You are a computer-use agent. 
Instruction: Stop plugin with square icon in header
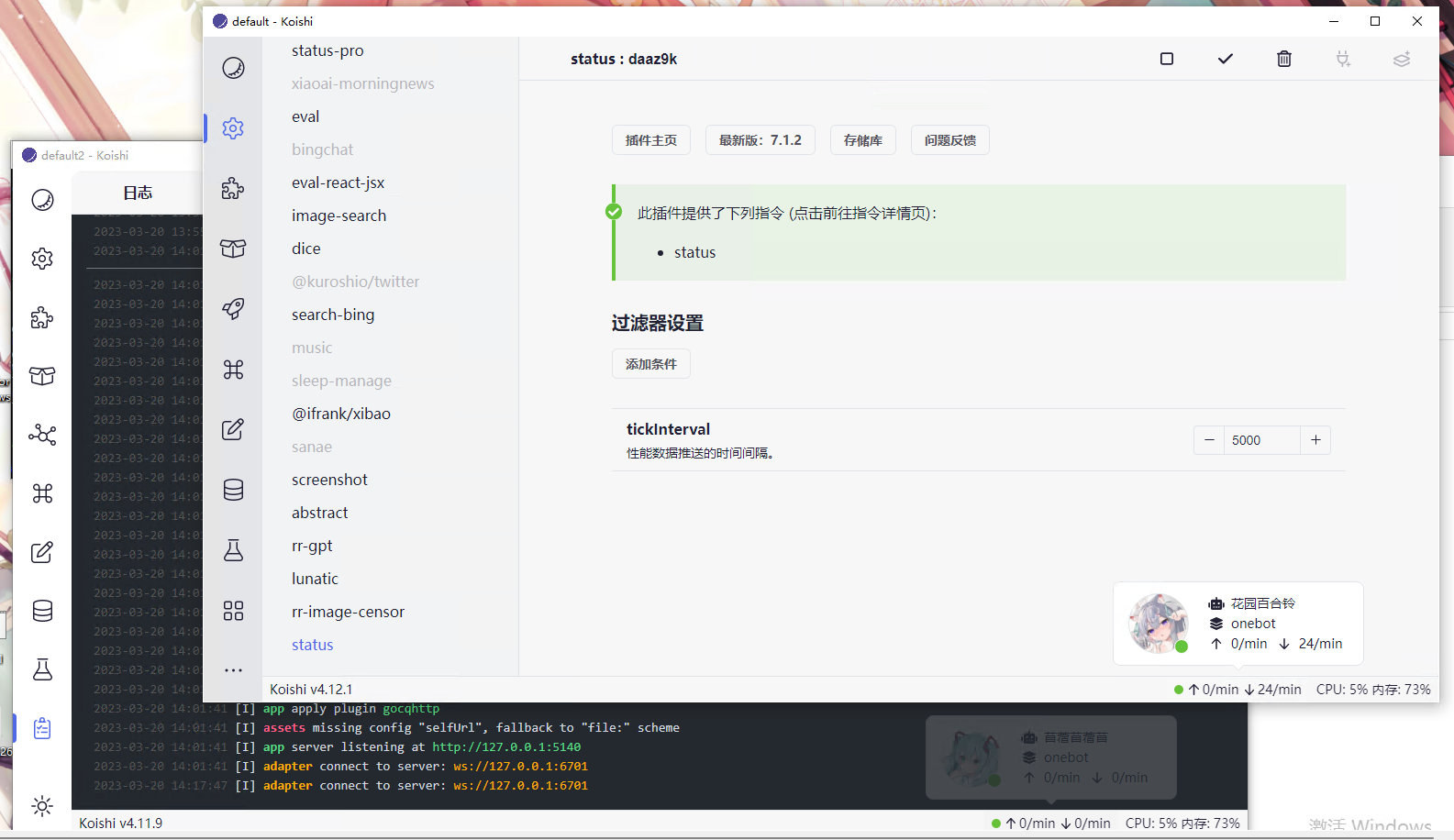click(x=1167, y=59)
